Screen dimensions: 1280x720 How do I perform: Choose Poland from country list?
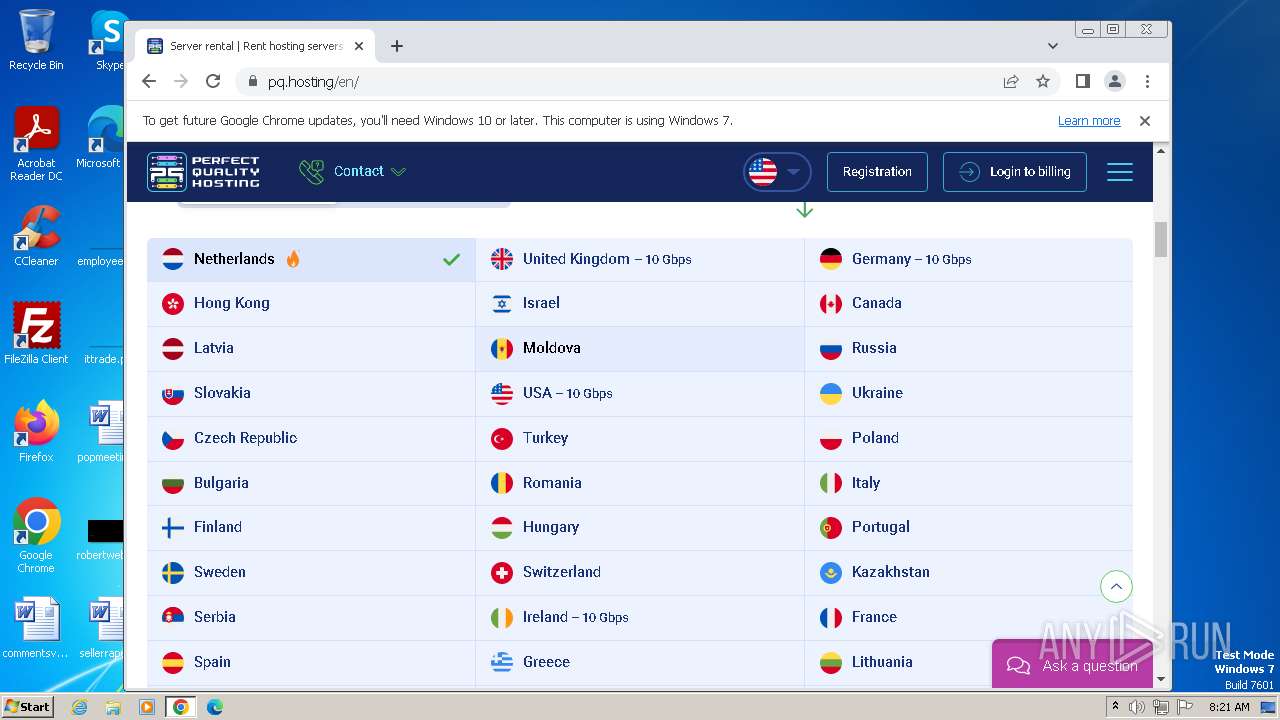(x=969, y=438)
